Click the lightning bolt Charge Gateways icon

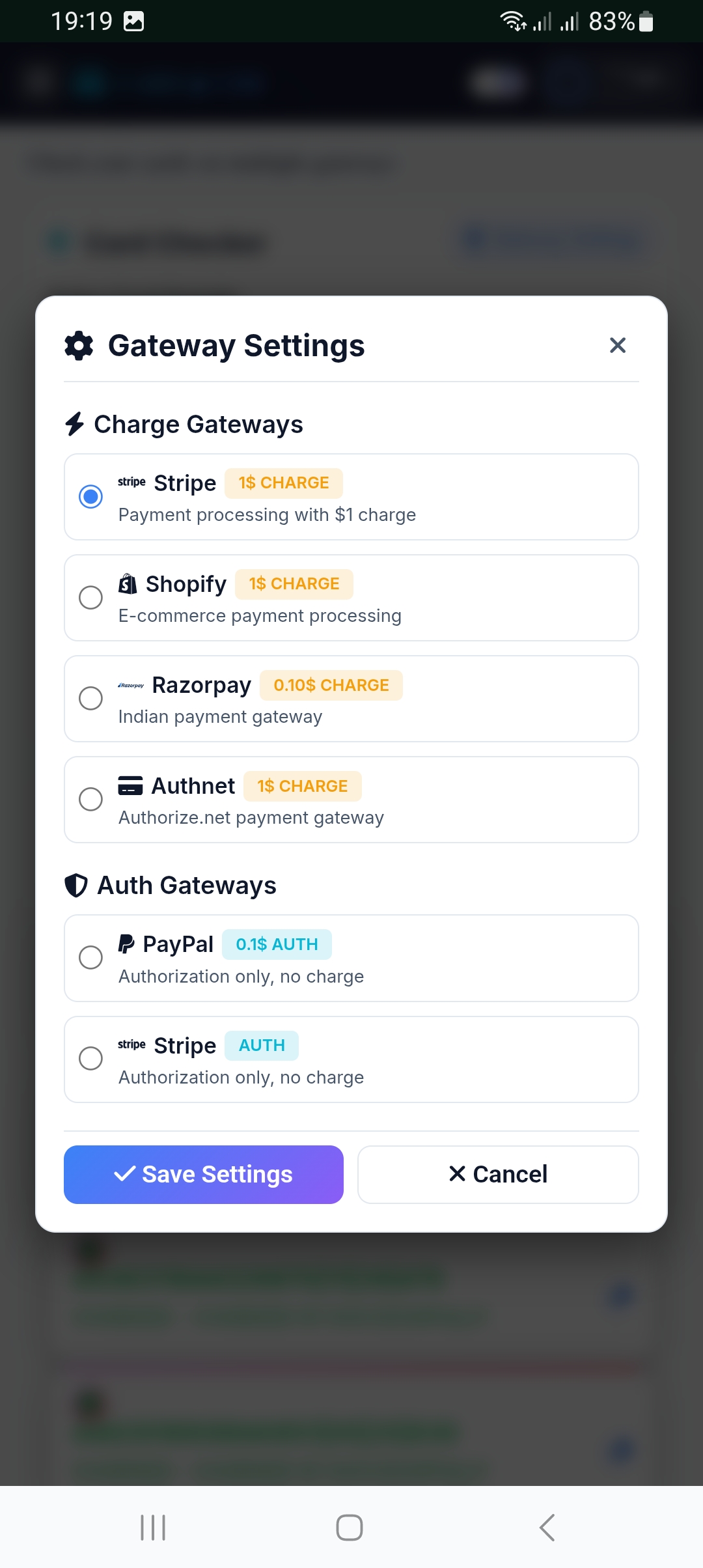[x=75, y=424]
